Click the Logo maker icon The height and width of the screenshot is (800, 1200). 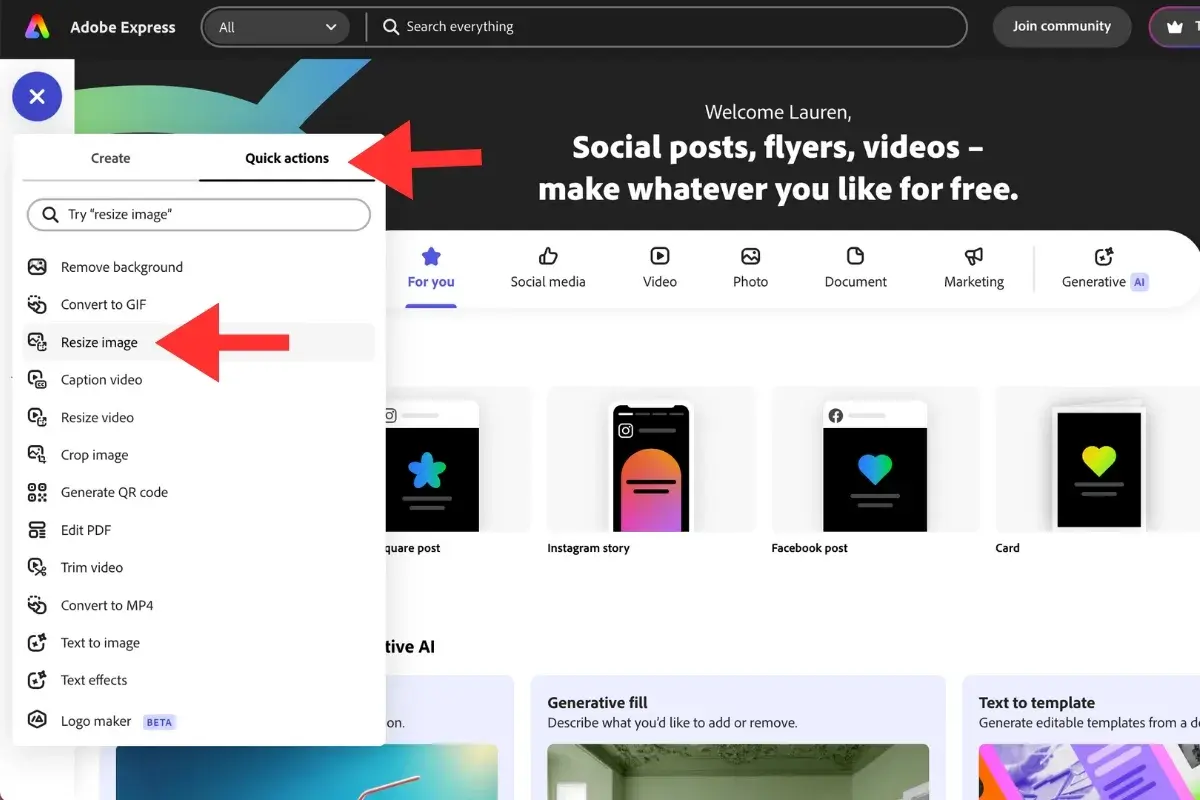coord(37,721)
